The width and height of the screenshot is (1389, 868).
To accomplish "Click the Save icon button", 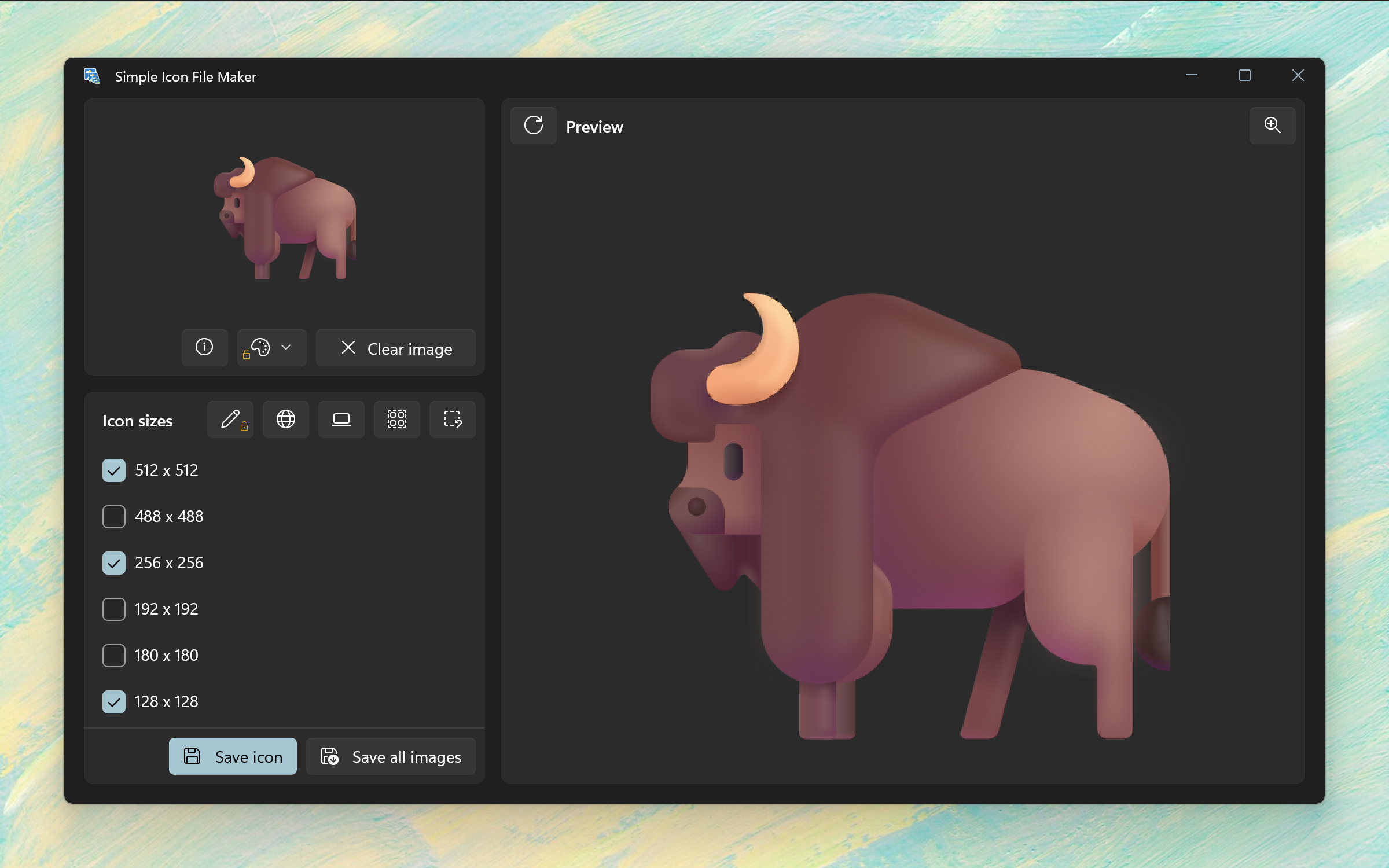I will [x=233, y=756].
